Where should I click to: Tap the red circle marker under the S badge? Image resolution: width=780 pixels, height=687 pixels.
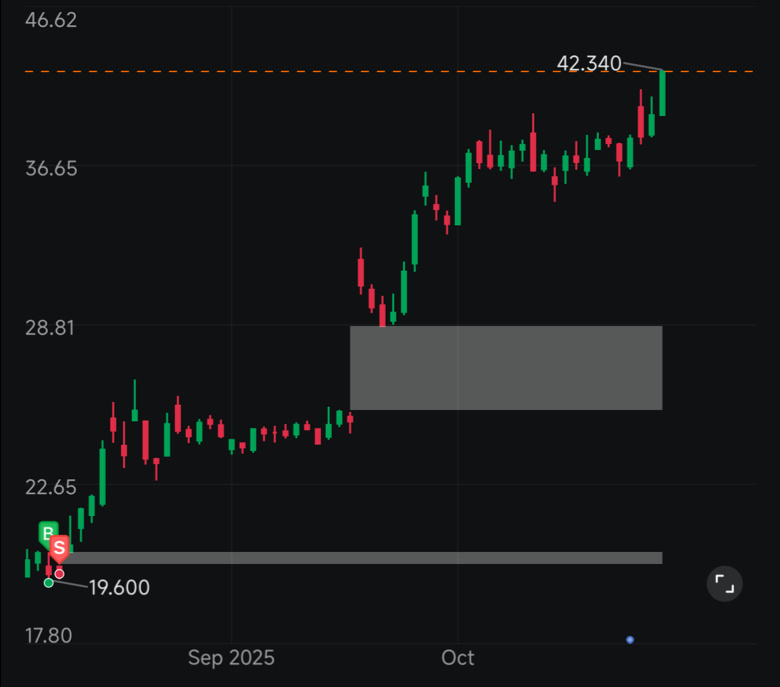[59, 574]
